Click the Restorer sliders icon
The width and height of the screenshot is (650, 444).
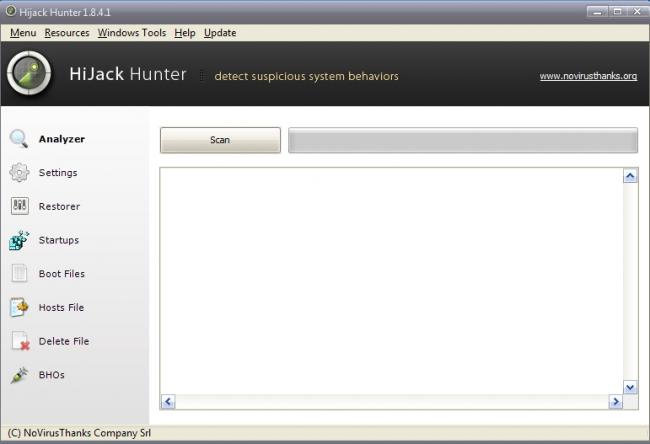tap(19, 206)
